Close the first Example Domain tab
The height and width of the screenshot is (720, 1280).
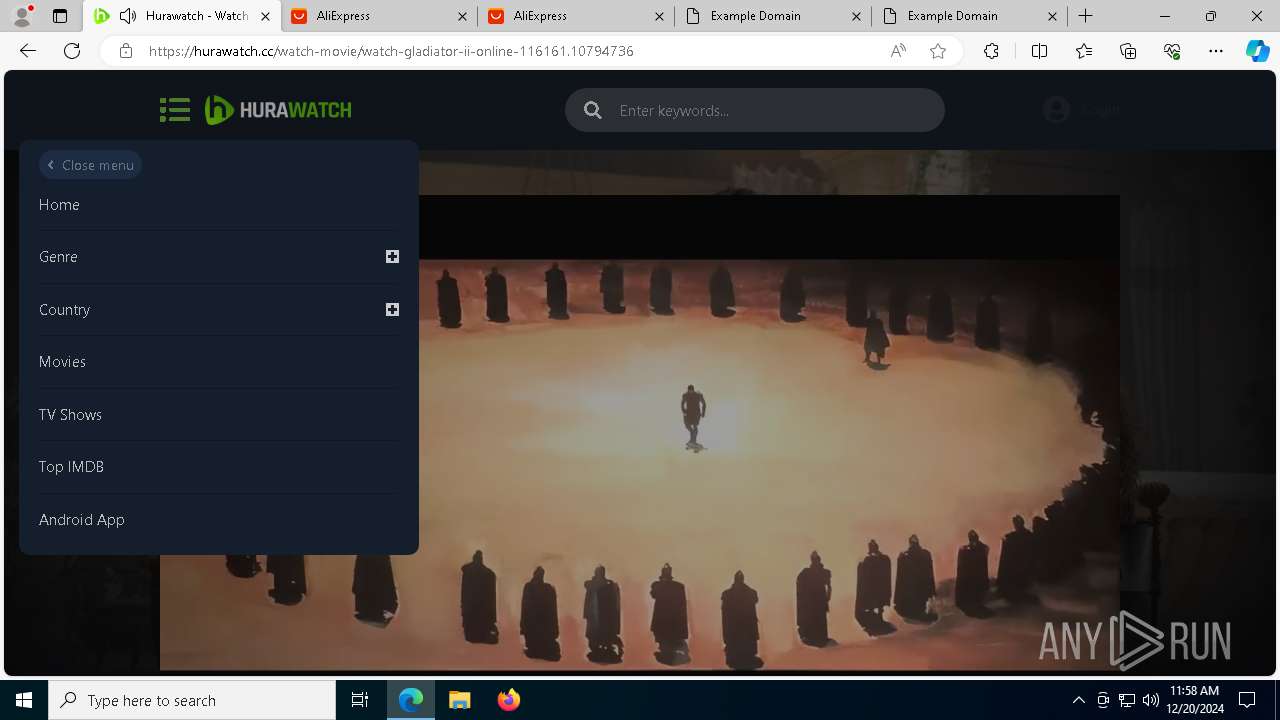tap(856, 16)
